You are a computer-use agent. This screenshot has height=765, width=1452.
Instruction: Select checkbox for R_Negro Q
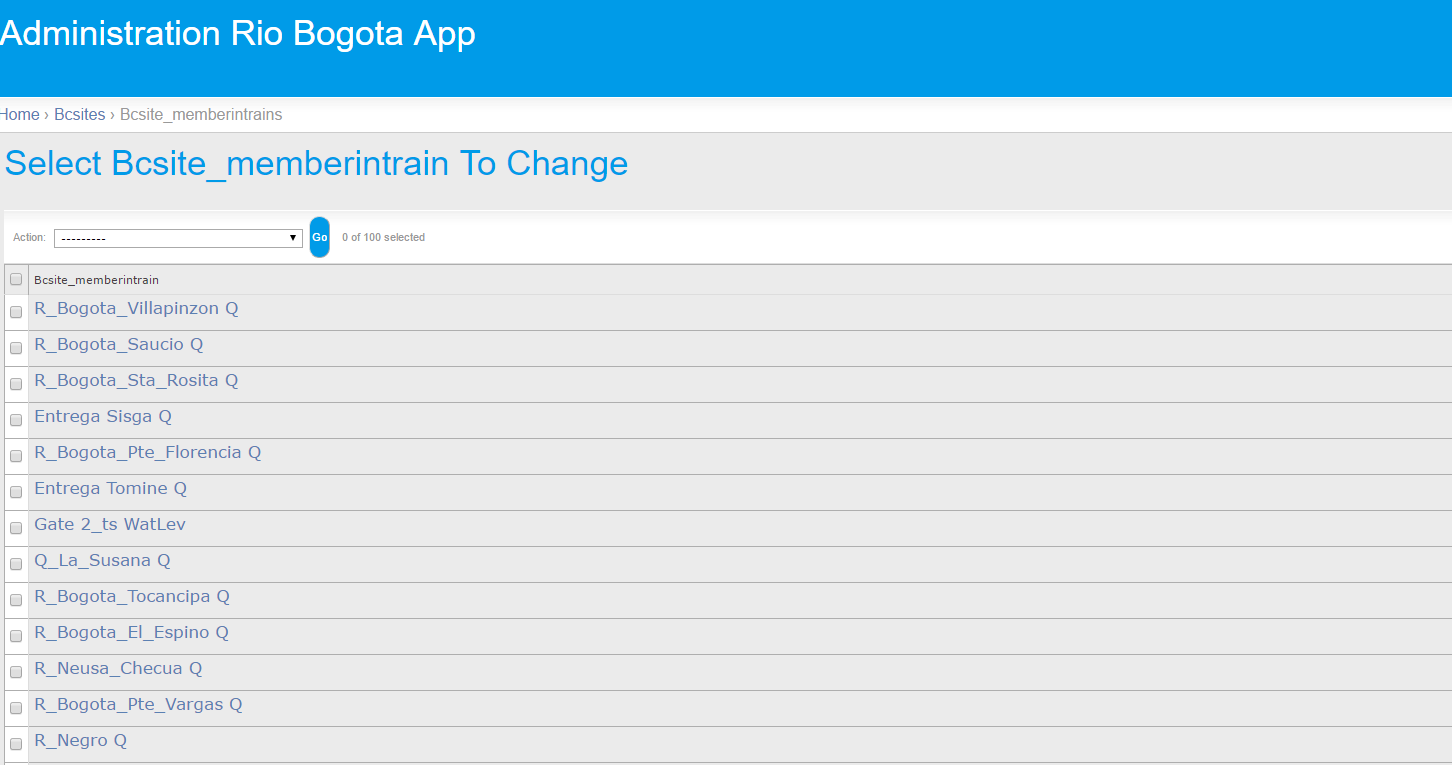(x=16, y=744)
